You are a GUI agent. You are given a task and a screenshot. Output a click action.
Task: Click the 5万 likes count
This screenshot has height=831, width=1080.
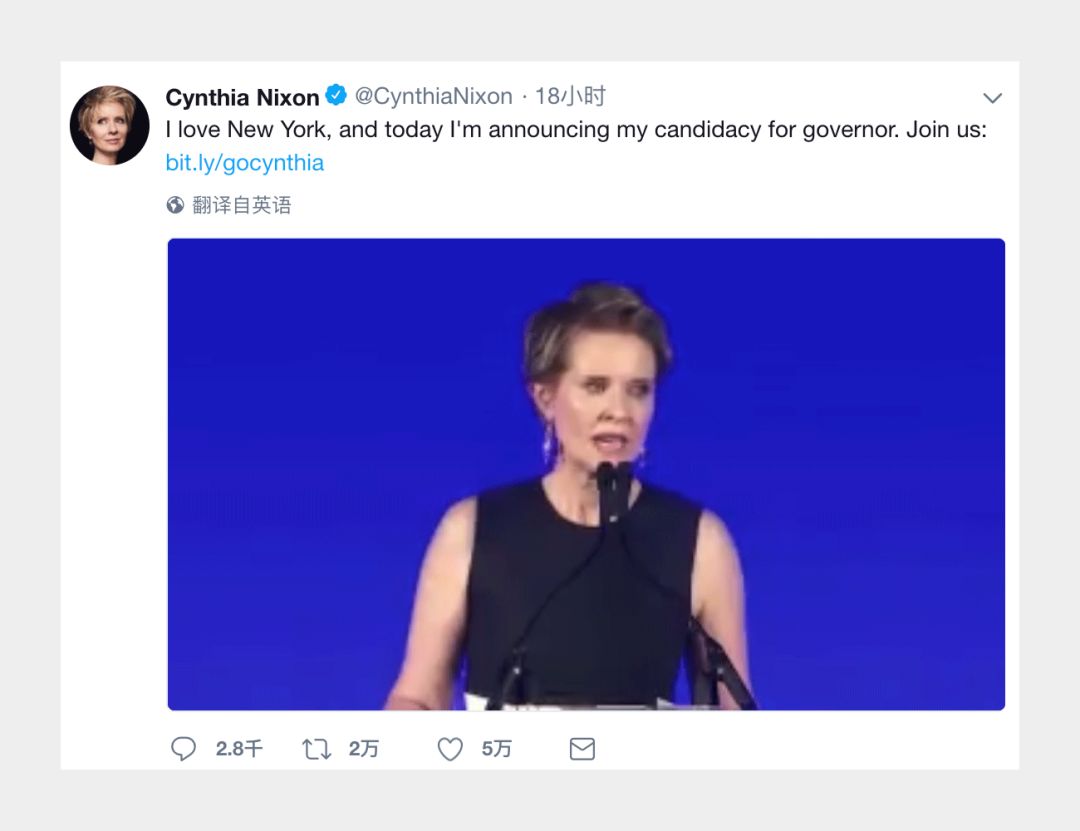(496, 749)
